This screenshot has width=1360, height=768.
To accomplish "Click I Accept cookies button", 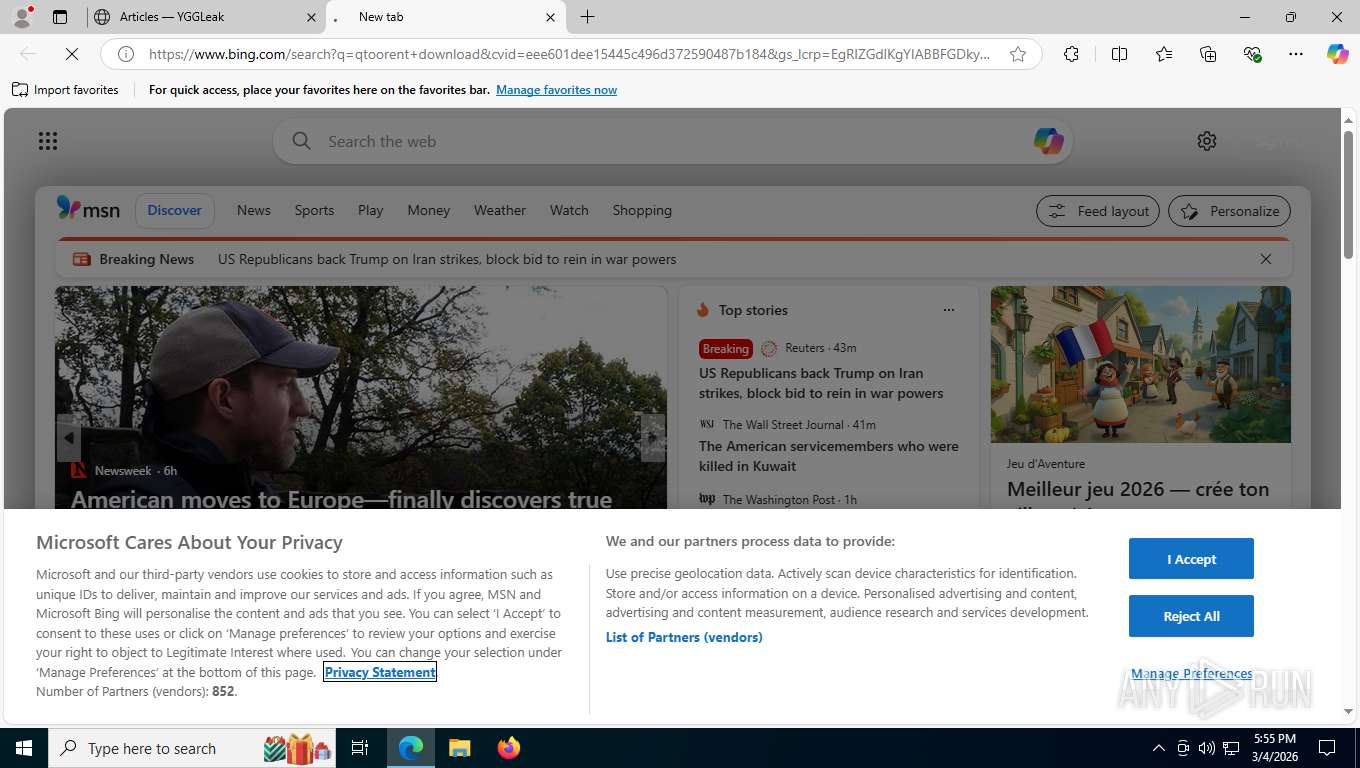I will 1191,559.
